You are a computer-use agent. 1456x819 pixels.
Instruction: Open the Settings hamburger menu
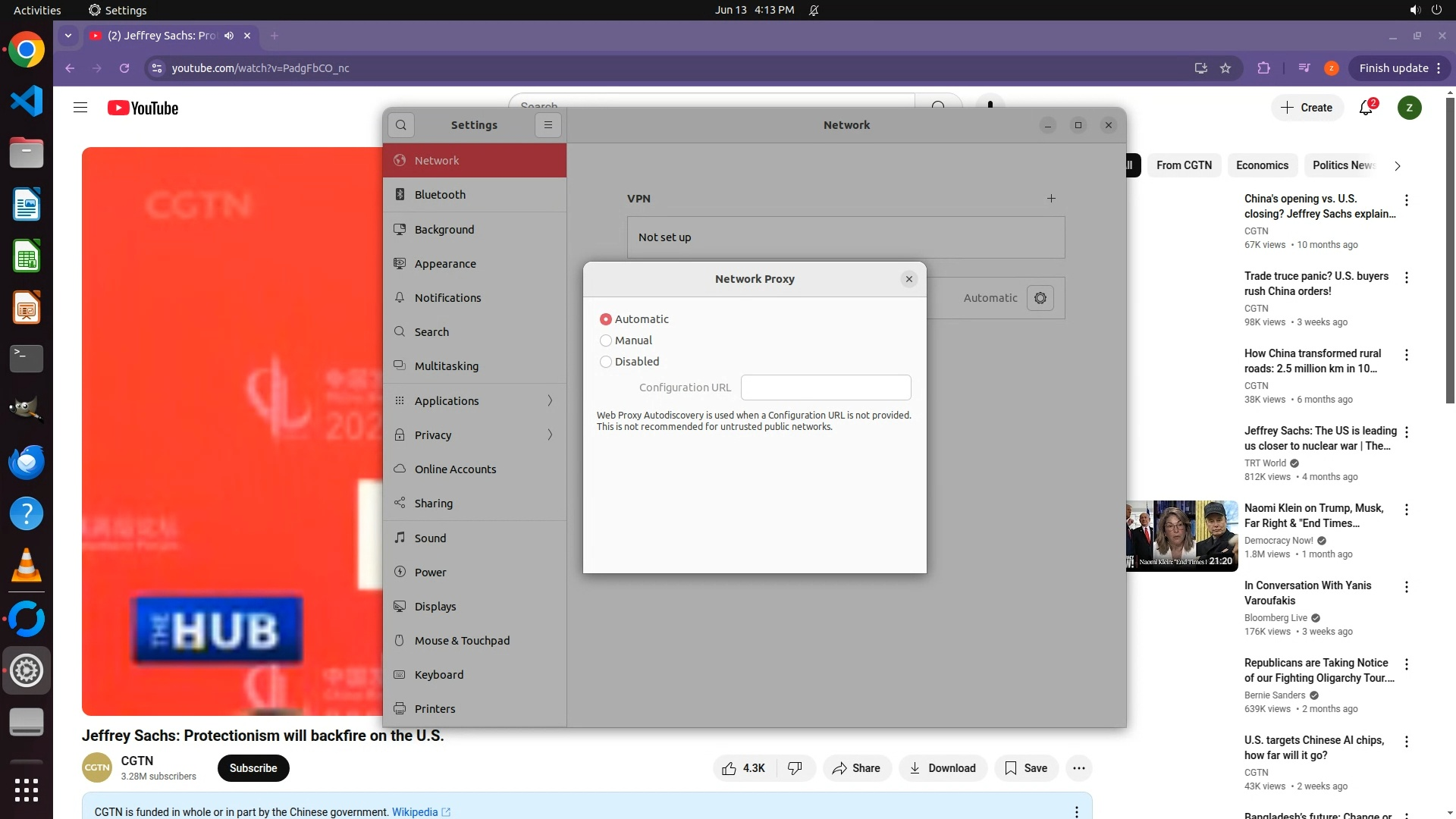point(548,125)
